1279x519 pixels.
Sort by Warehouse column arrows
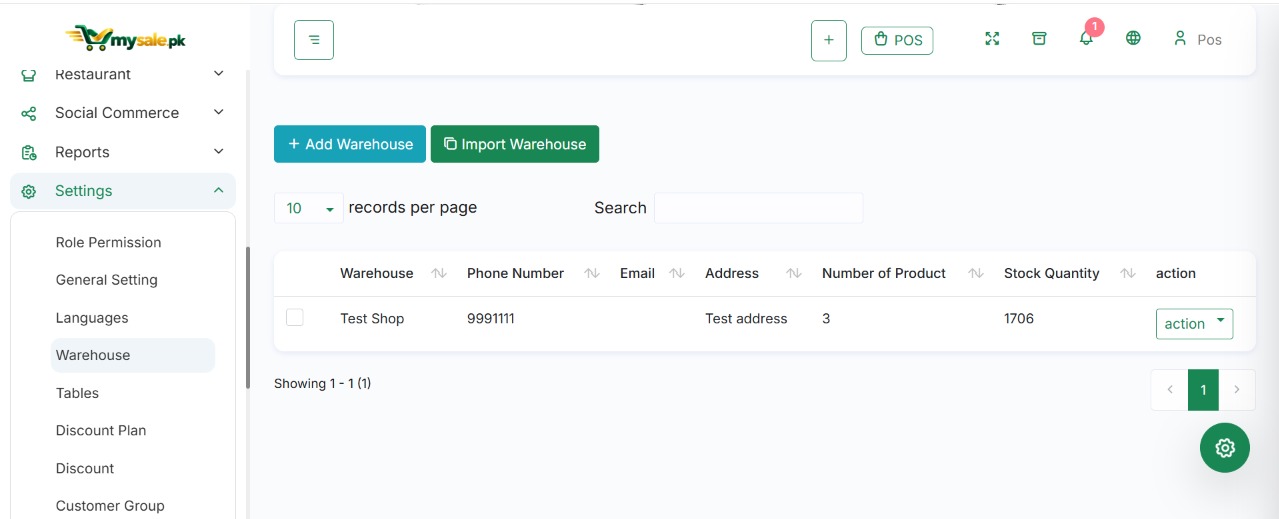(x=438, y=273)
